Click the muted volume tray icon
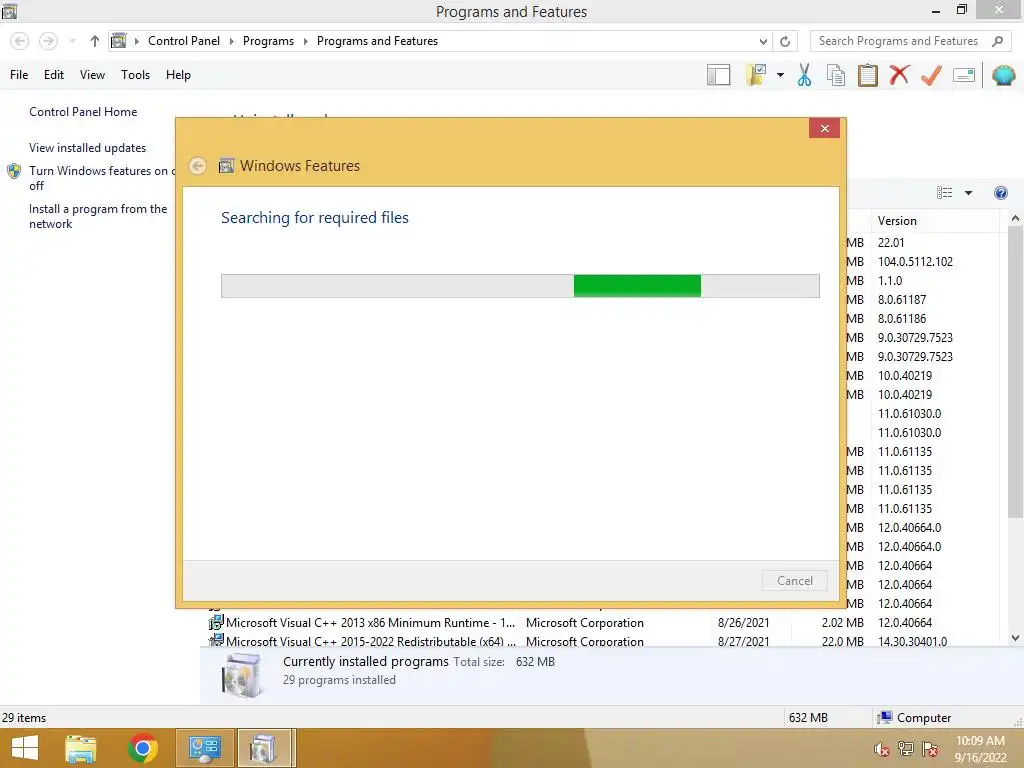1024x768 pixels. pyautogui.click(x=882, y=749)
